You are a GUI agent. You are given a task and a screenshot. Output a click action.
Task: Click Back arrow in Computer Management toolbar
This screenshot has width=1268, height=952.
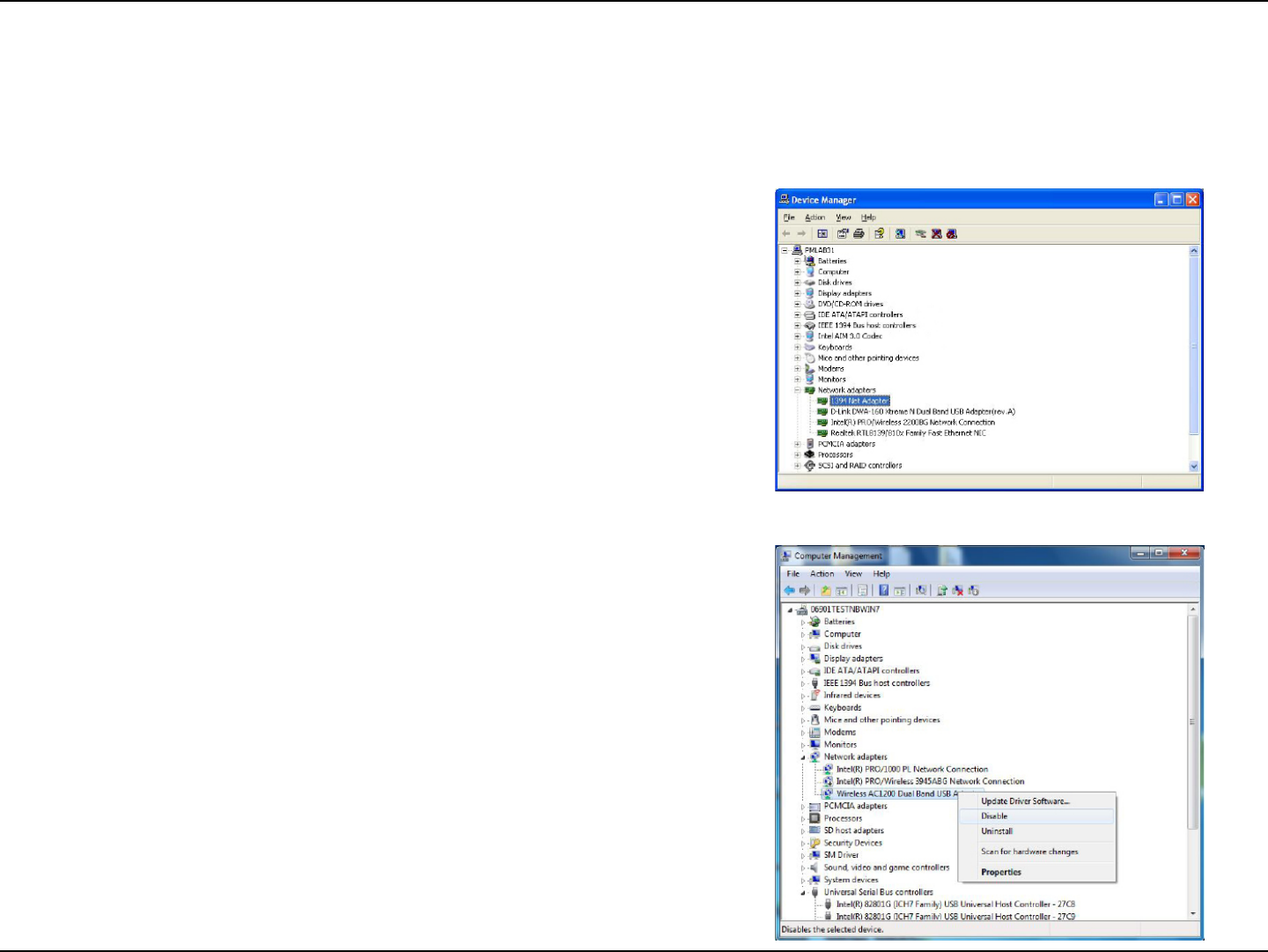790,591
